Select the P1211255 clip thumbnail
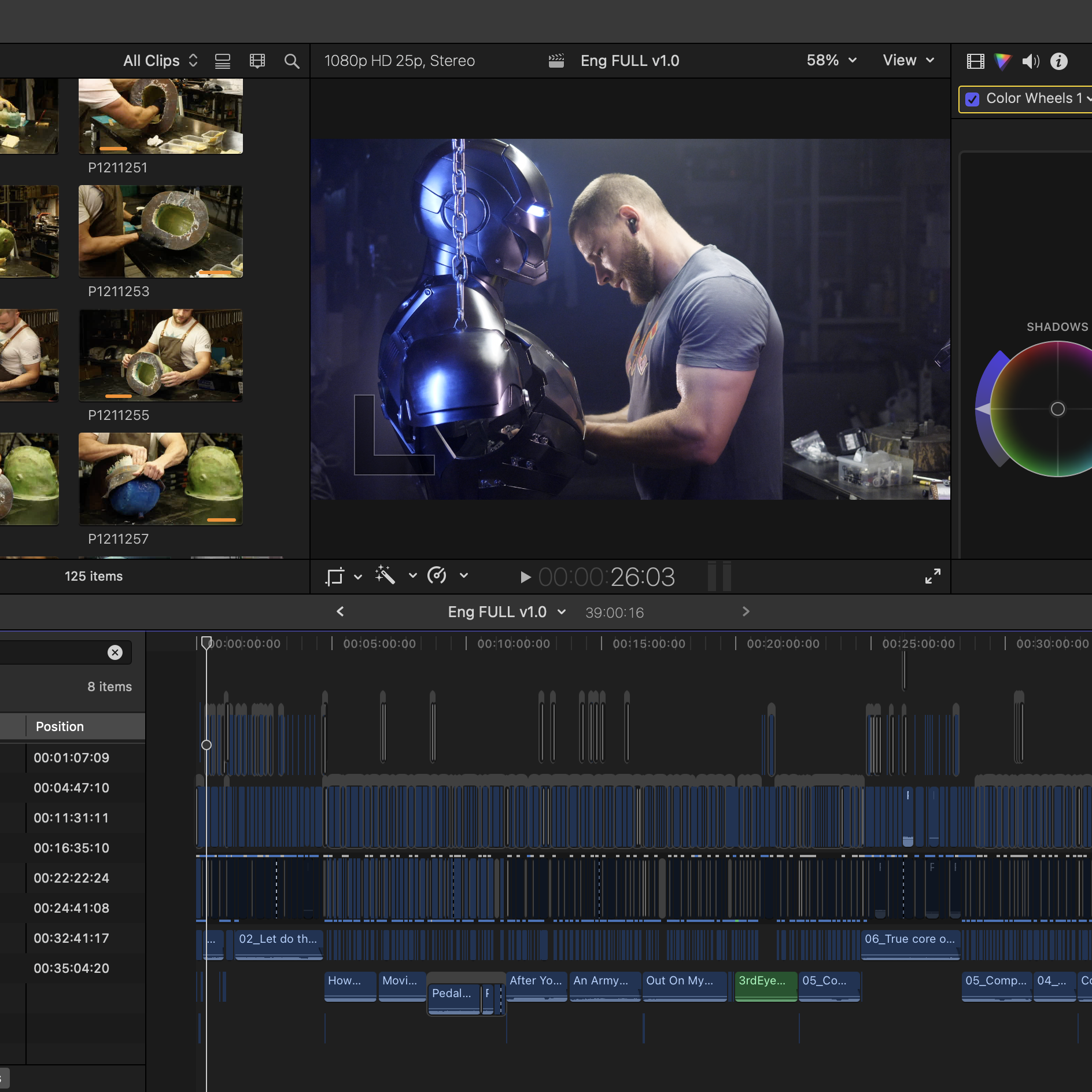Screen dimensions: 1092x1092 pos(161,355)
